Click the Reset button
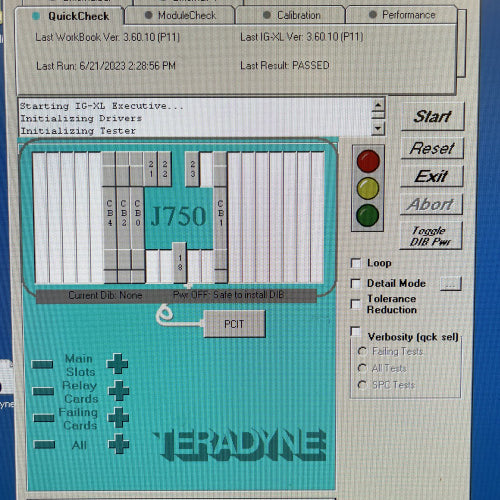The width and height of the screenshot is (500, 500). (x=432, y=148)
